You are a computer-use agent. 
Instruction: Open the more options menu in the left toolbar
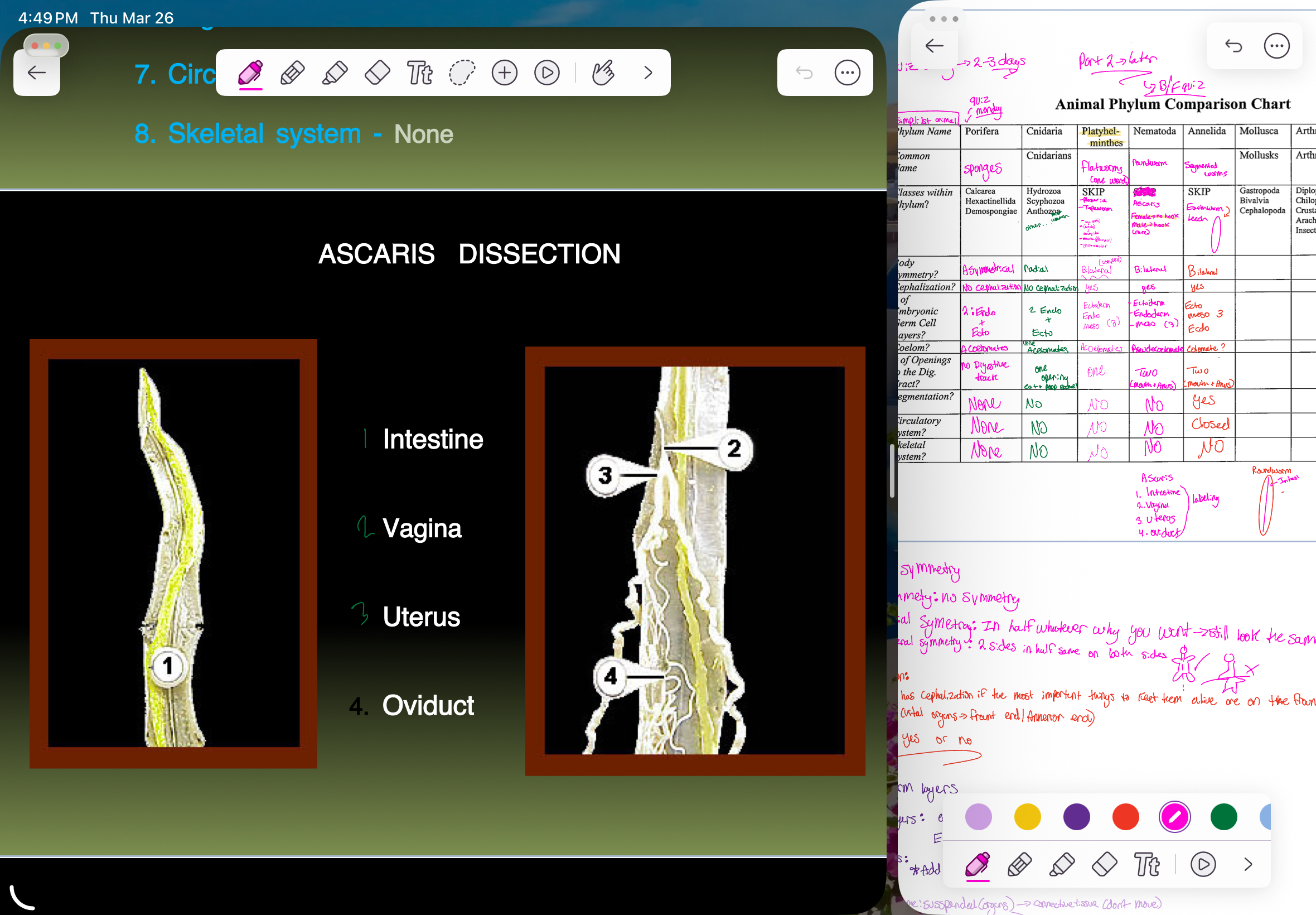click(x=847, y=73)
